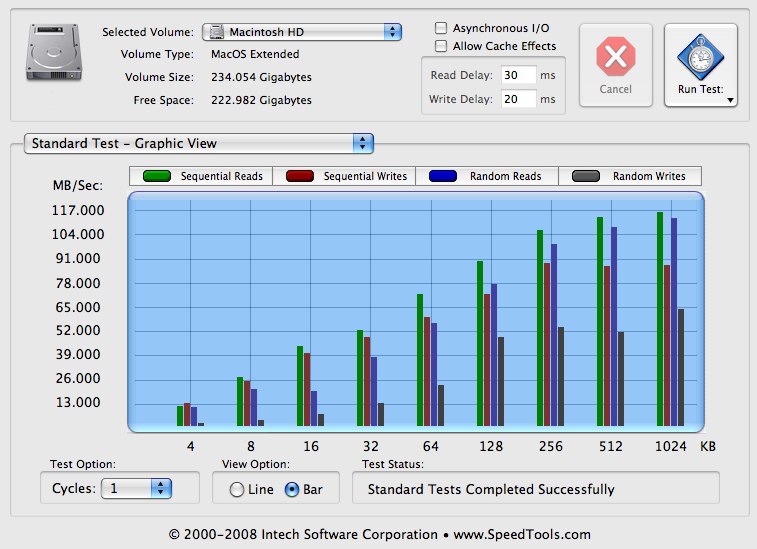
Task: Click the 234.054 Gigabytes volume size value
Action: click(261, 77)
